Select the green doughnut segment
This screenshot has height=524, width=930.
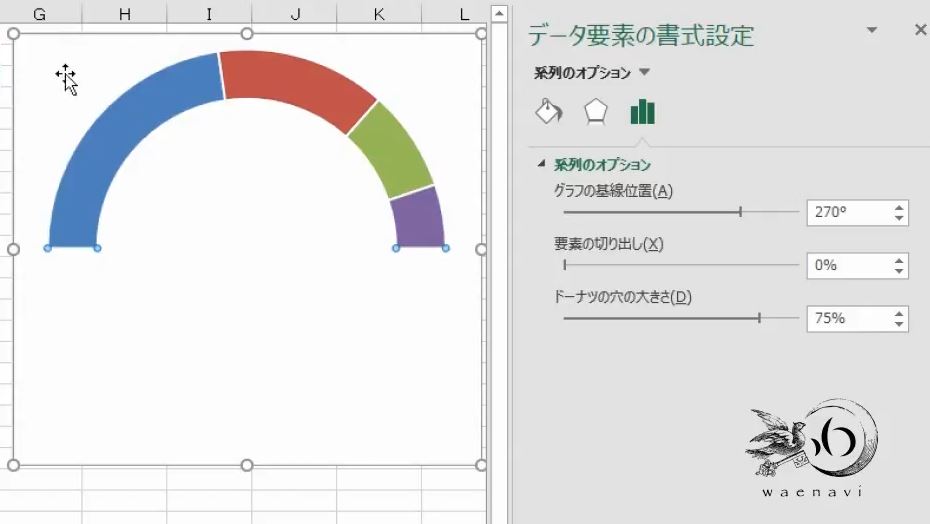pos(391,151)
